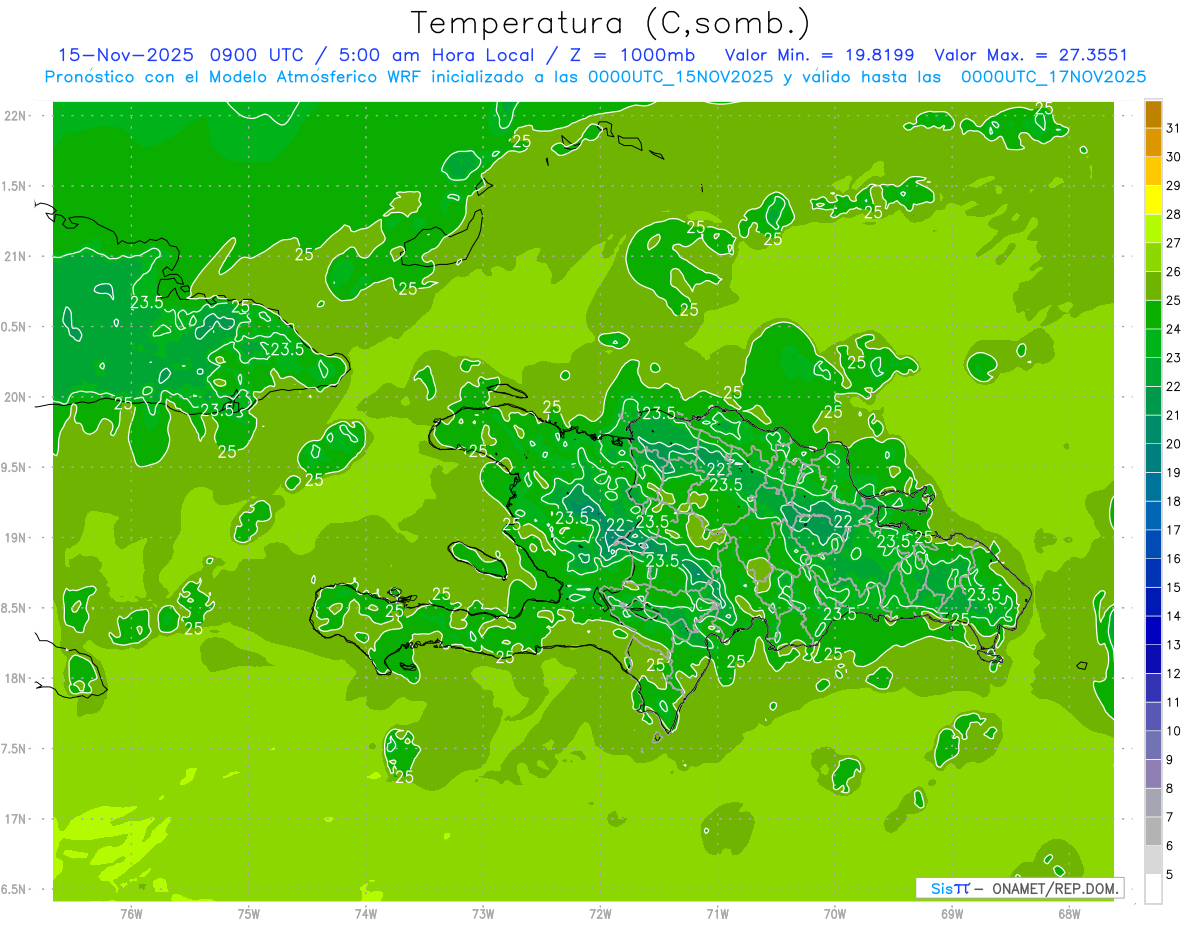
Task: Click the orange legend swatch above 31
Action: coord(1153,114)
